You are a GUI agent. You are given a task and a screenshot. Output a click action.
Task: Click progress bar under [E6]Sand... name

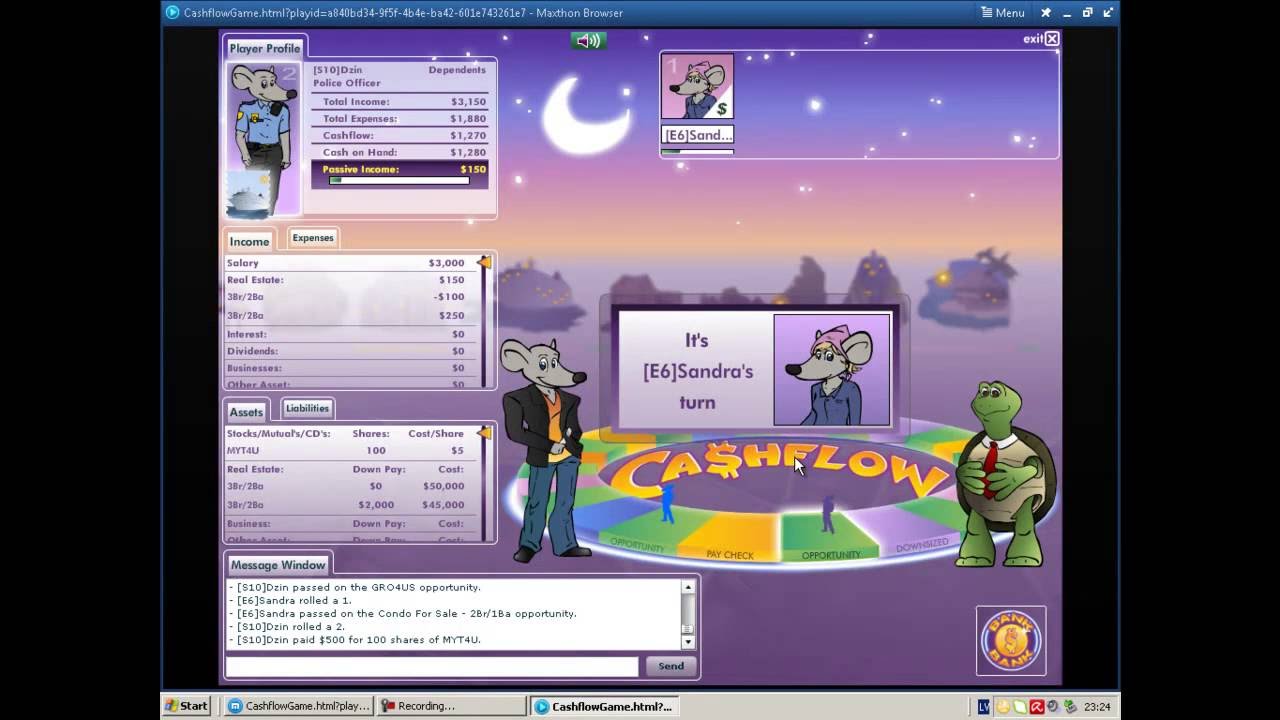point(697,151)
